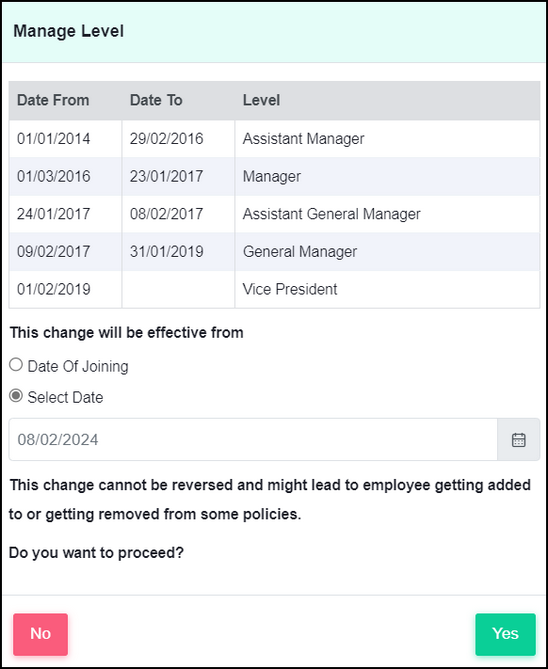Open the calendar date picker icon
The width and height of the screenshot is (548, 669).
[x=519, y=439]
